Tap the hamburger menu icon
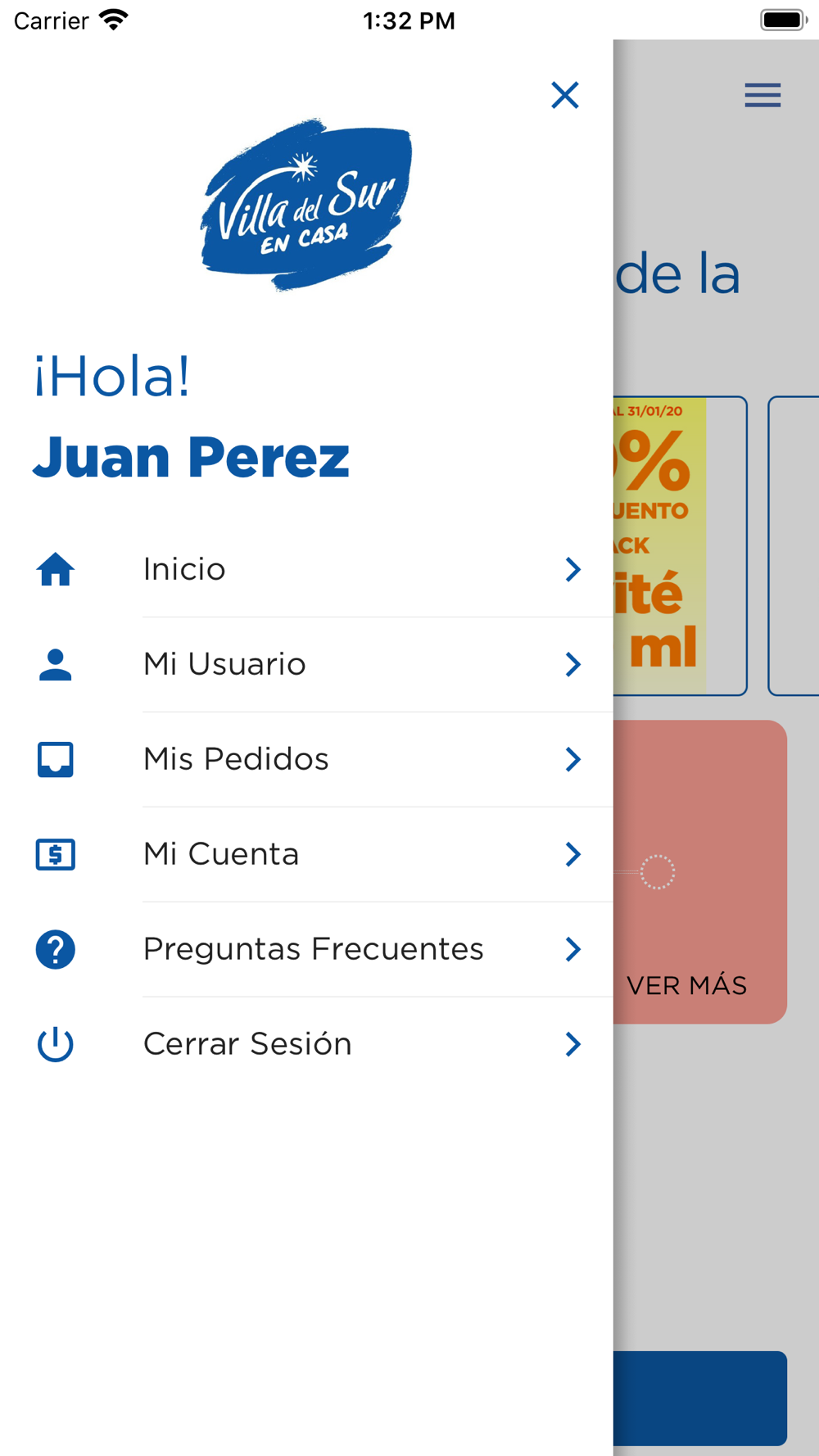The height and width of the screenshot is (1456, 819). point(762,95)
